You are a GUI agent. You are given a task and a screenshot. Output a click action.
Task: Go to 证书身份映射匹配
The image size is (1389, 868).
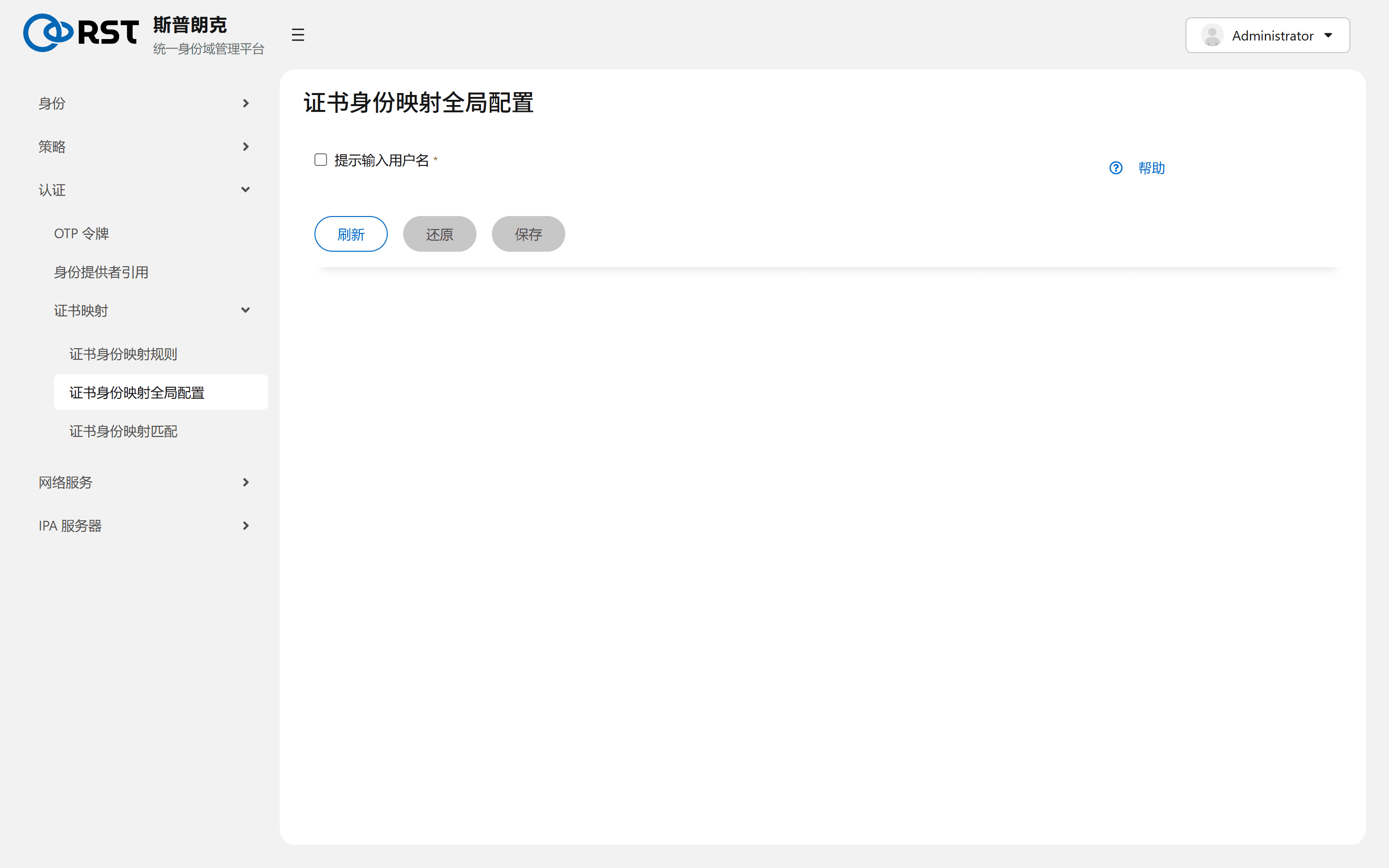pyautogui.click(x=123, y=431)
